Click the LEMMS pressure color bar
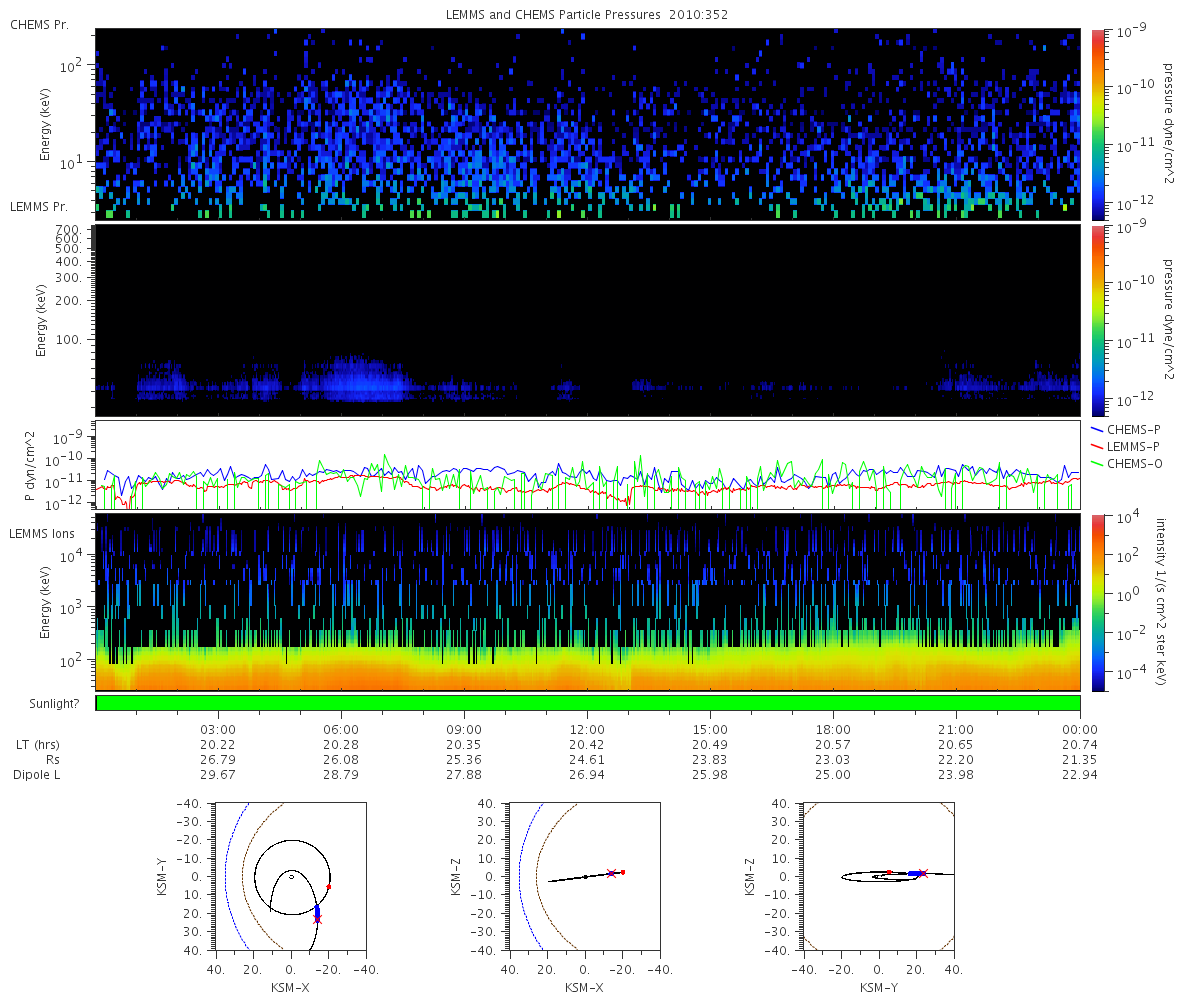The height and width of the screenshot is (1000, 1200). tap(1098, 320)
